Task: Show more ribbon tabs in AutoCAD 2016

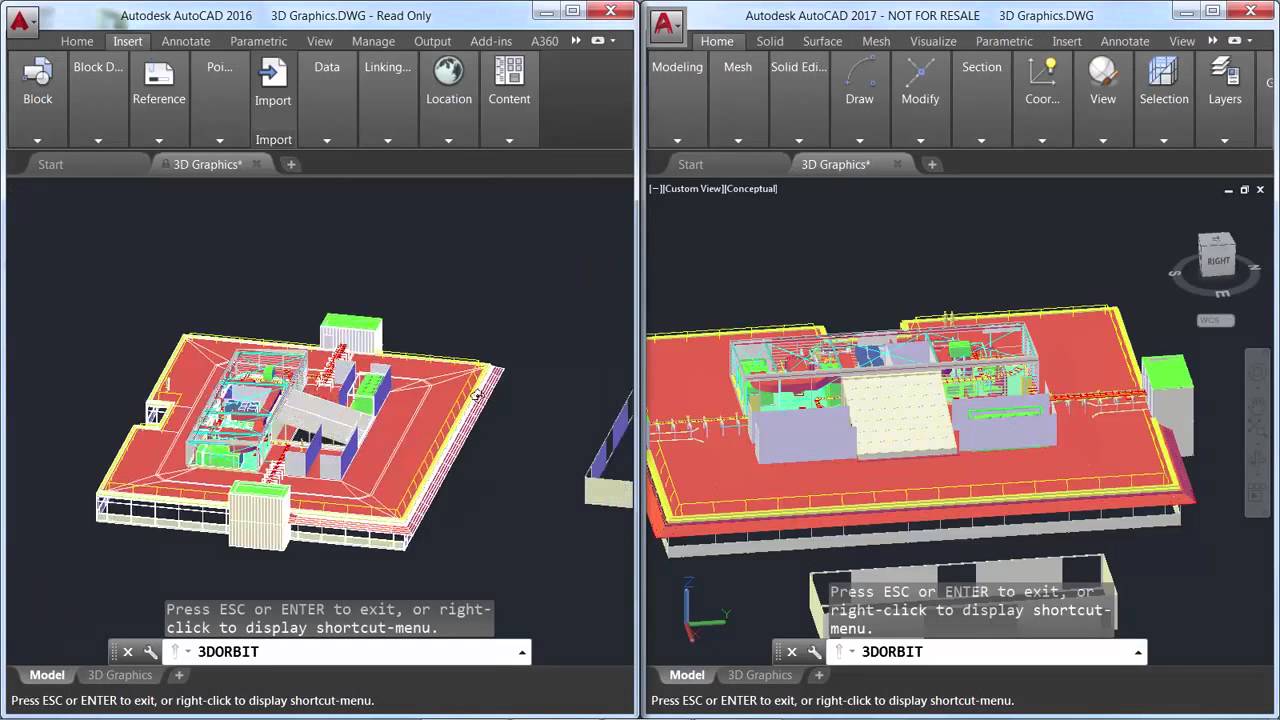Action: coord(577,41)
